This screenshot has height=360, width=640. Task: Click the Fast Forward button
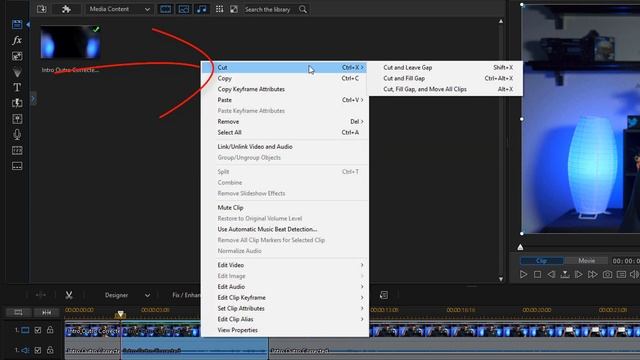tap(593, 275)
